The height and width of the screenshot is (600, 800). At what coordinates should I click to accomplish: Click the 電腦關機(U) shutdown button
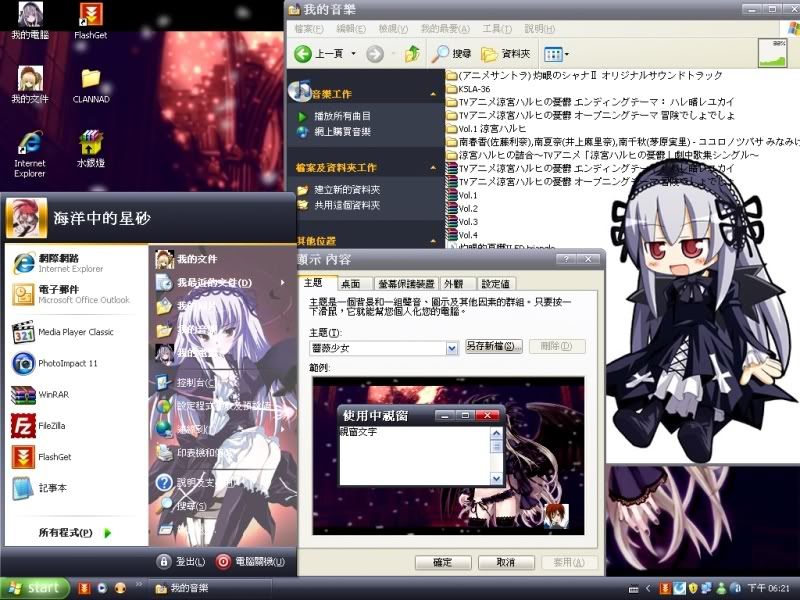[x=251, y=562]
